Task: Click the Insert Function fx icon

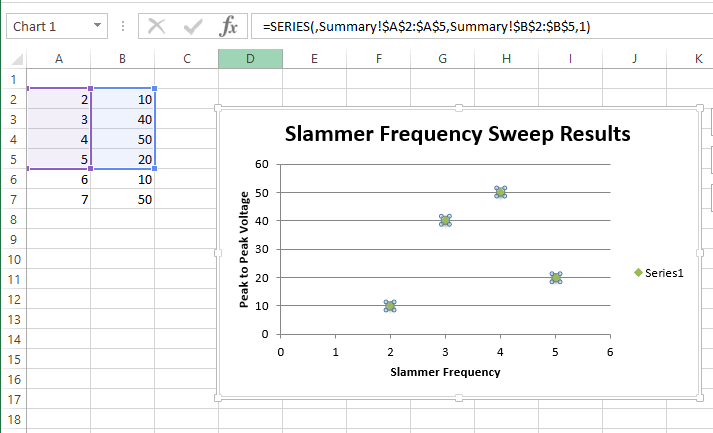Action: (229, 26)
